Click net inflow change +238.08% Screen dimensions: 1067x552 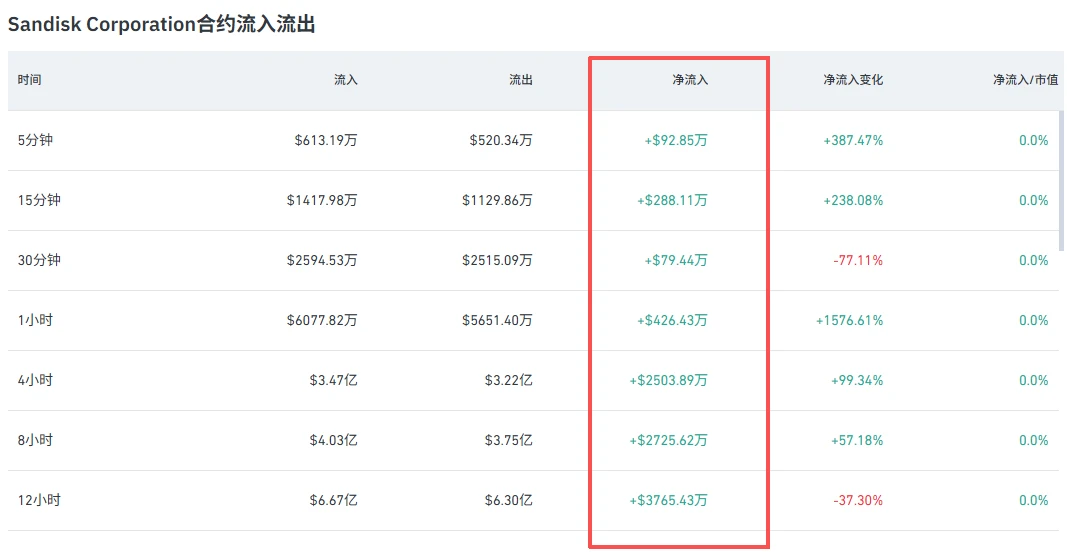pyautogui.click(x=853, y=200)
